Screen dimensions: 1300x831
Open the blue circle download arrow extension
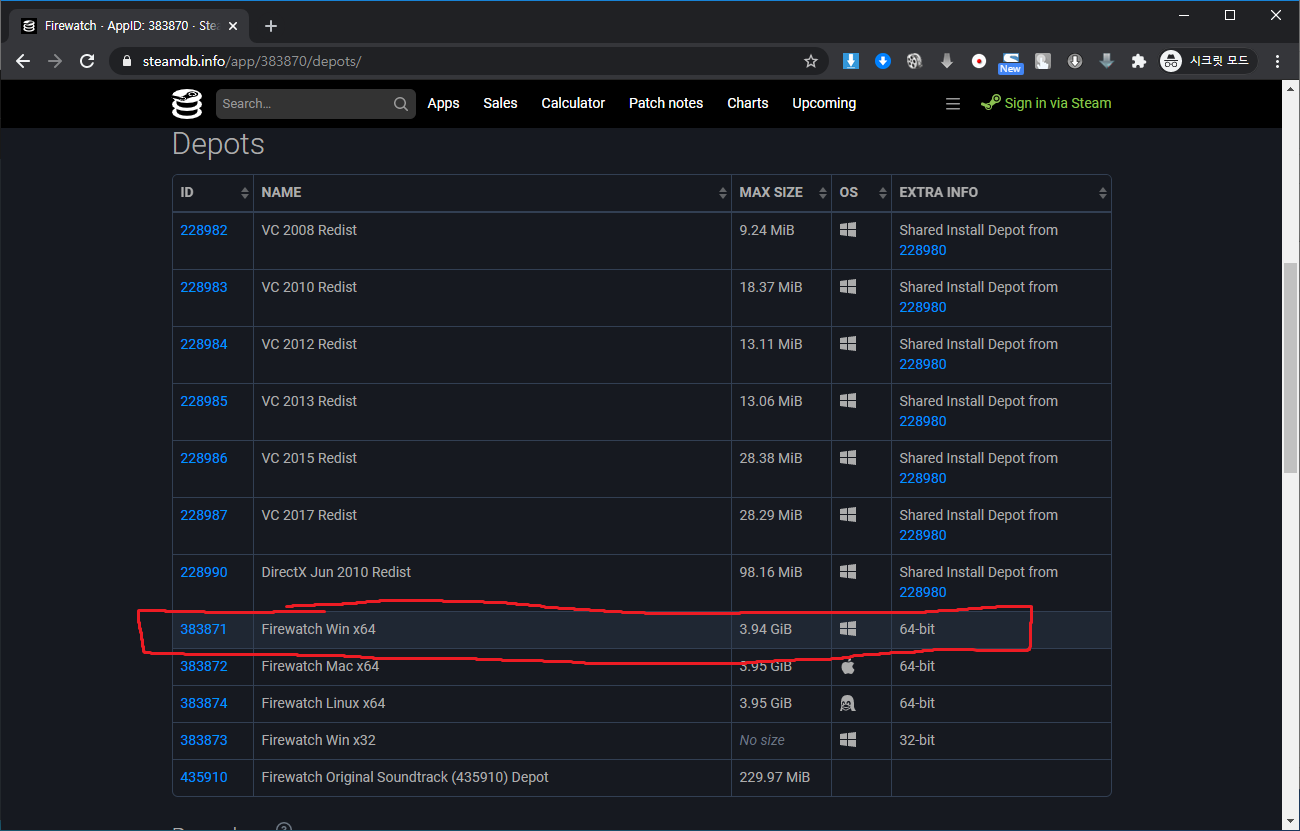[x=883, y=61]
